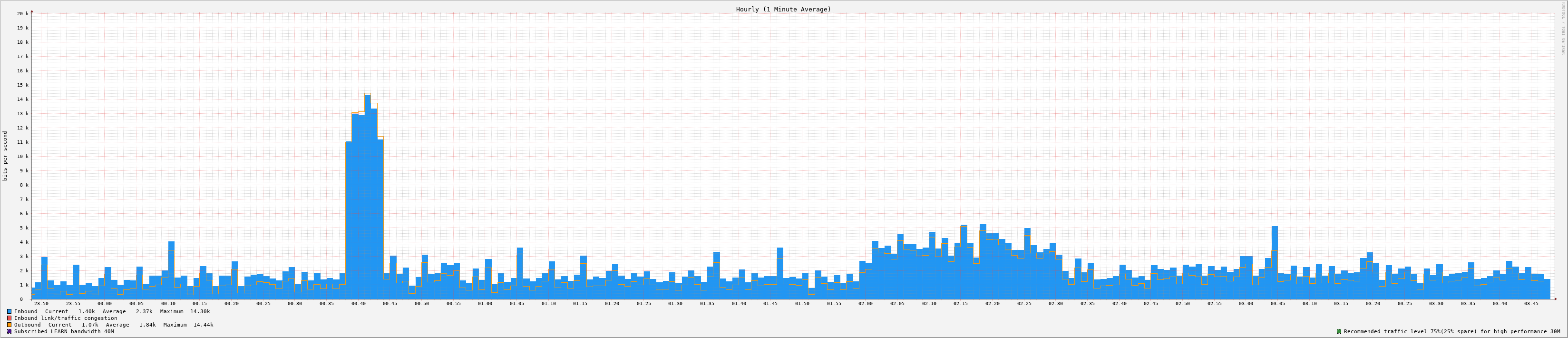Click the 00:40 time label on x-axis
The width and height of the screenshot is (1568, 338).
coord(359,303)
